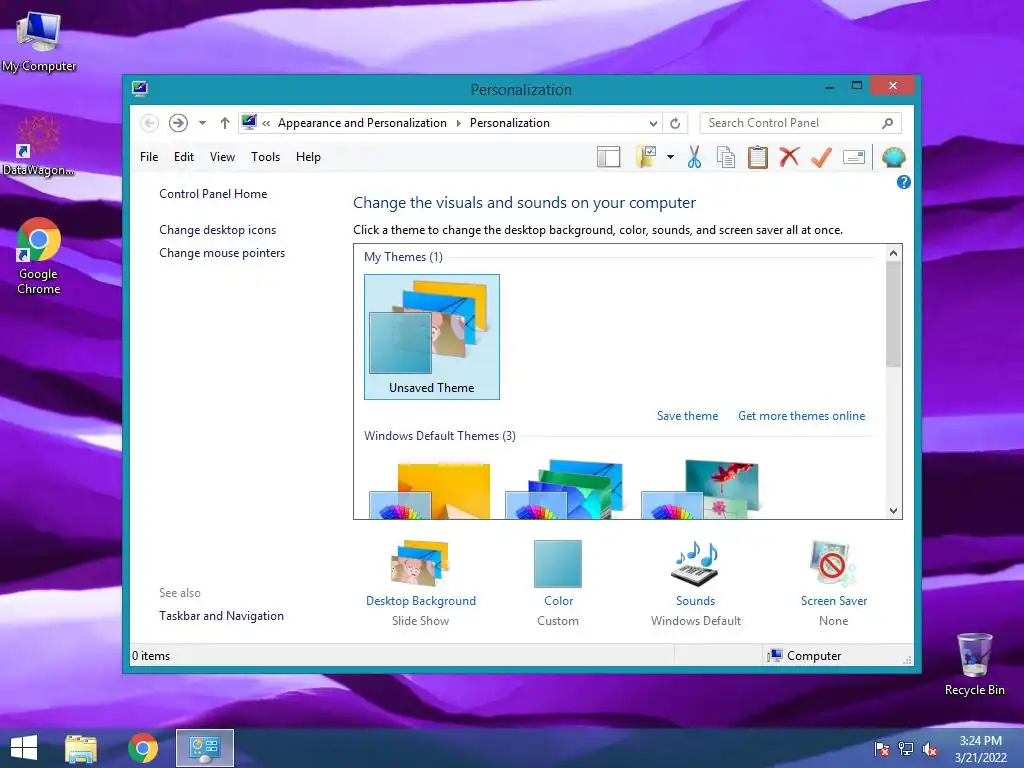The width and height of the screenshot is (1024, 768).
Task: Click the themes list scroll up arrow
Action: pos(893,253)
